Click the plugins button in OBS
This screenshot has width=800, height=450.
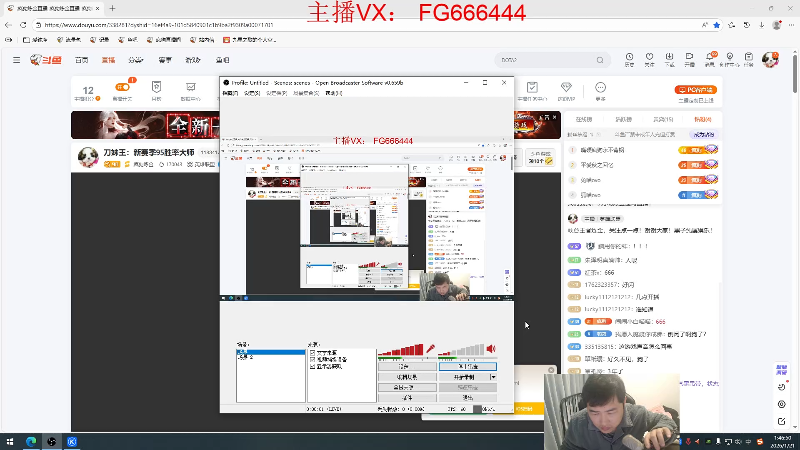[407, 398]
